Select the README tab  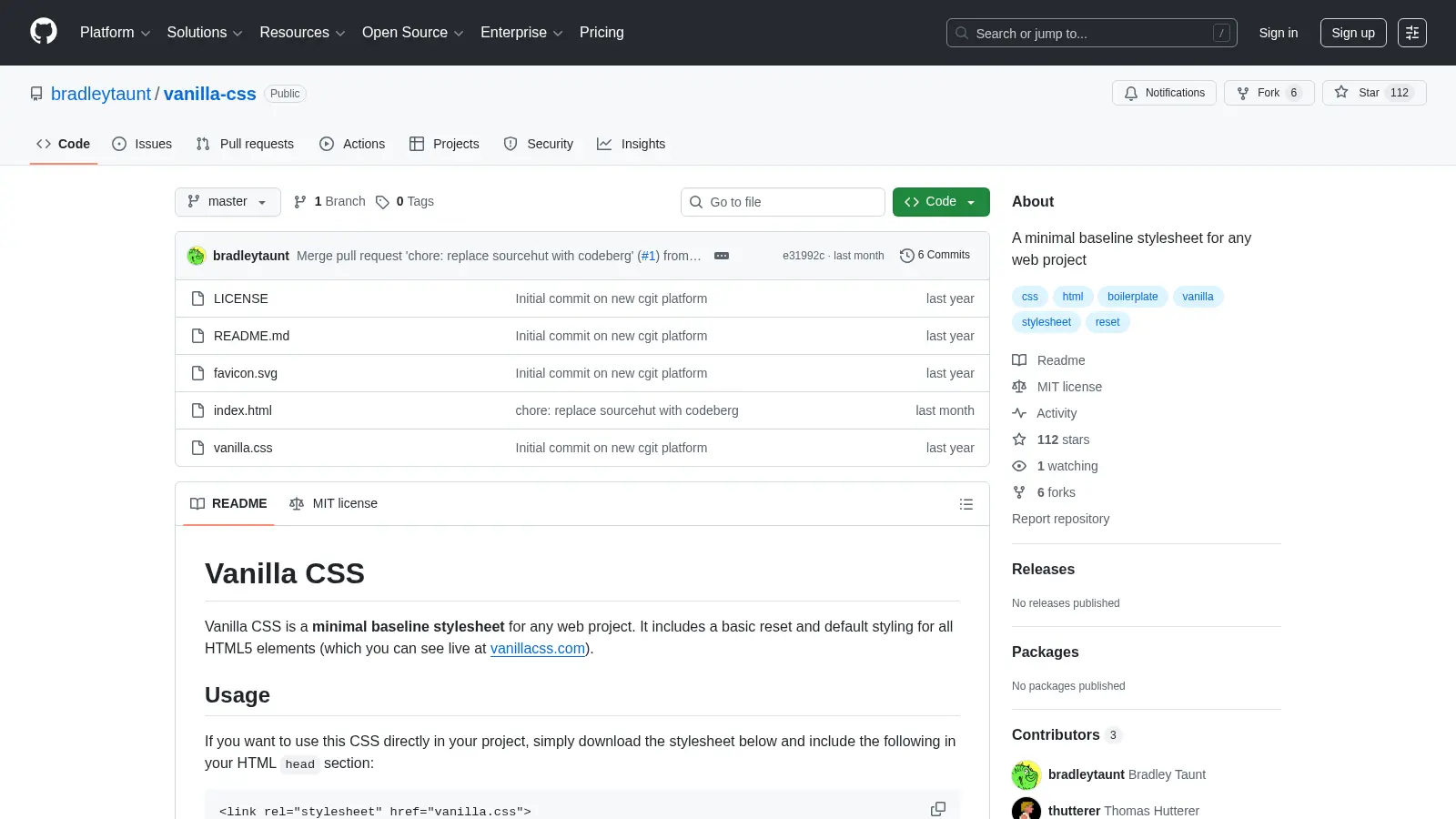(228, 504)
